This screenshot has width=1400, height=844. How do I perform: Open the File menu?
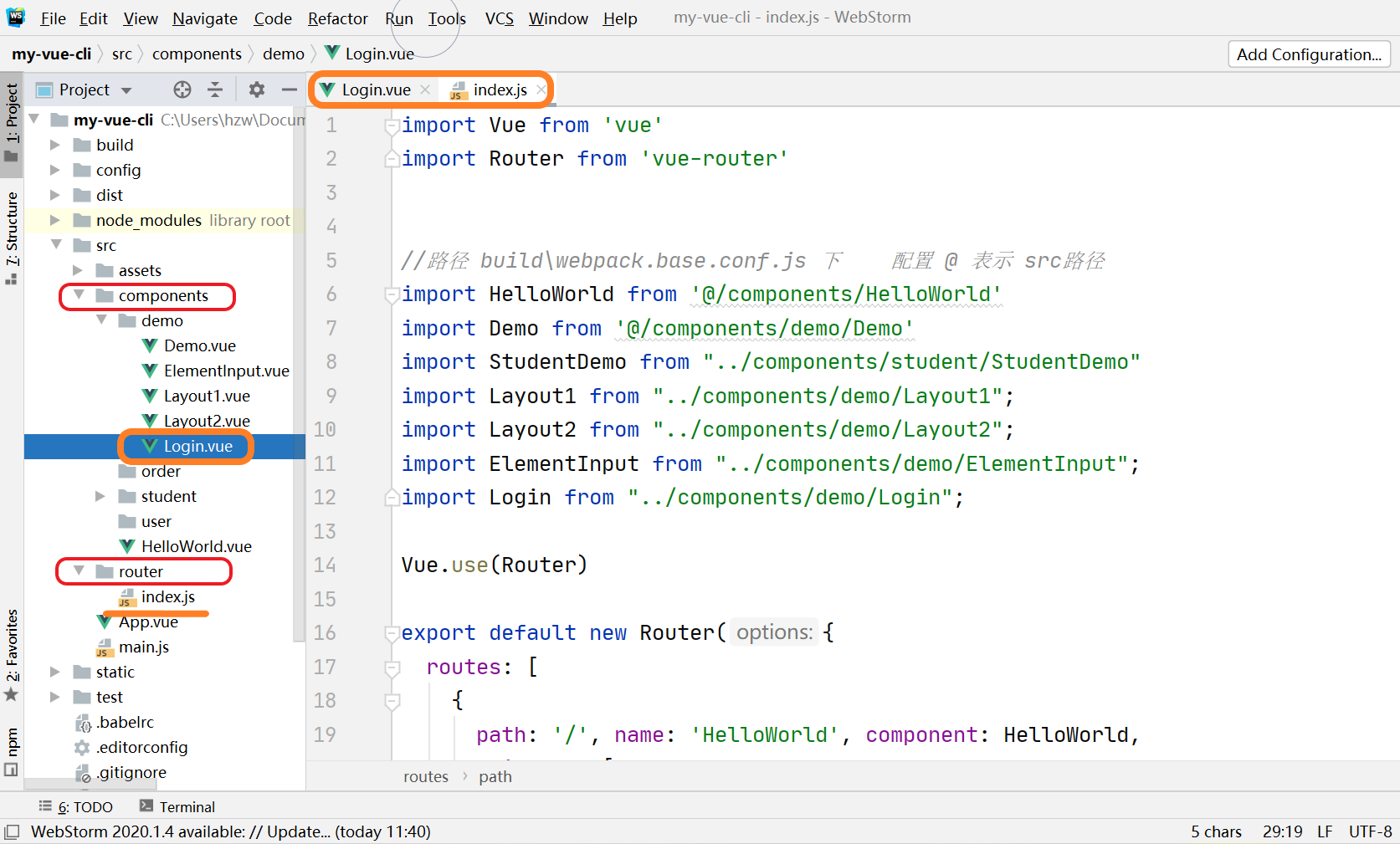[53, 18]
